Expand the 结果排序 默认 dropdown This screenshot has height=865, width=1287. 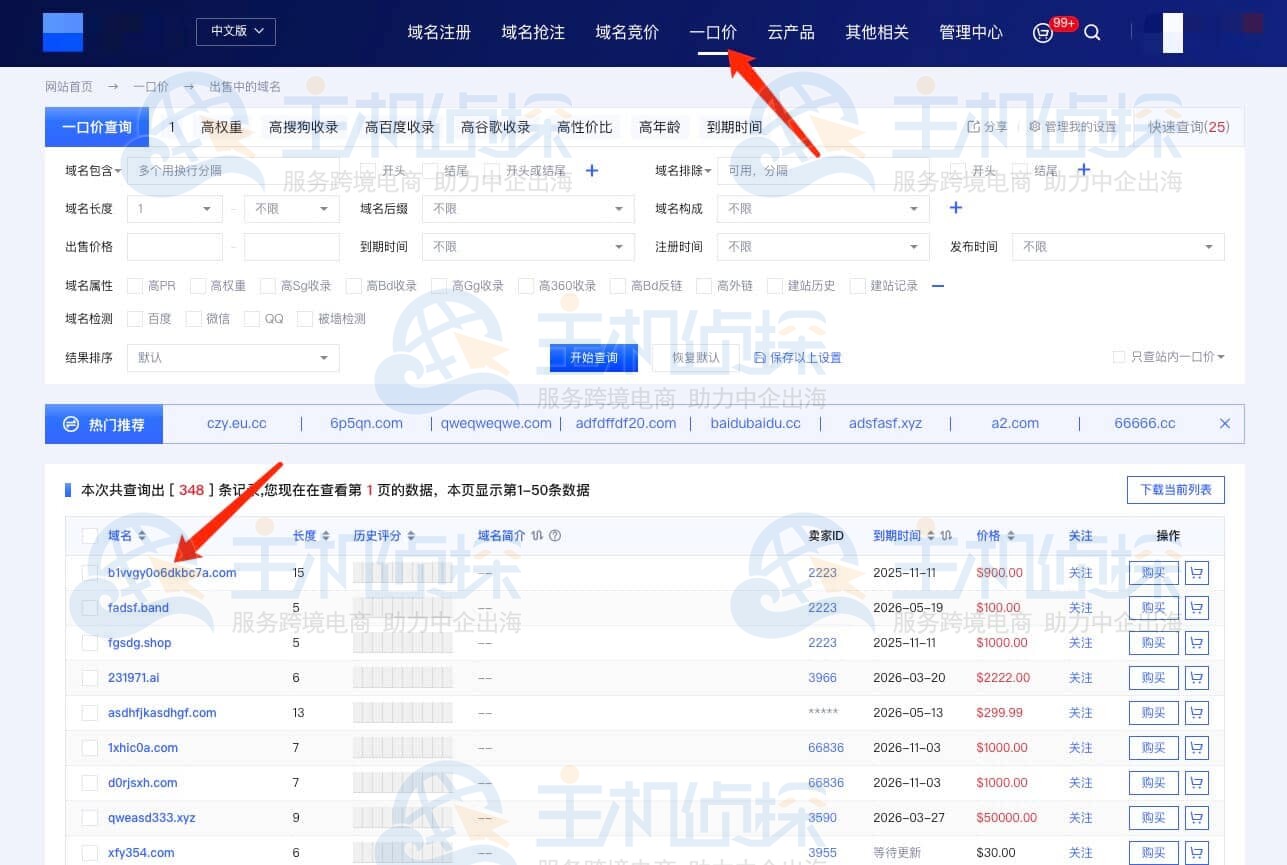232,357
